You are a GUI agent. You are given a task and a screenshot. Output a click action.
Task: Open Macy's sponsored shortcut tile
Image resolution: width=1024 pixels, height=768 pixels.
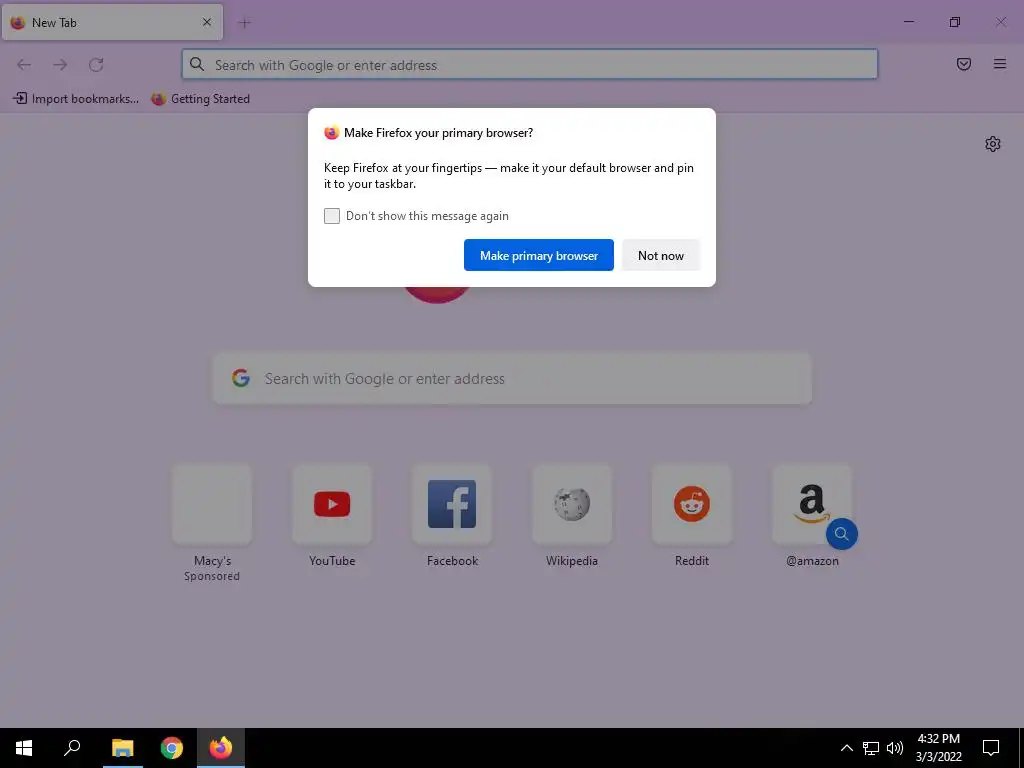click(212, 504)
